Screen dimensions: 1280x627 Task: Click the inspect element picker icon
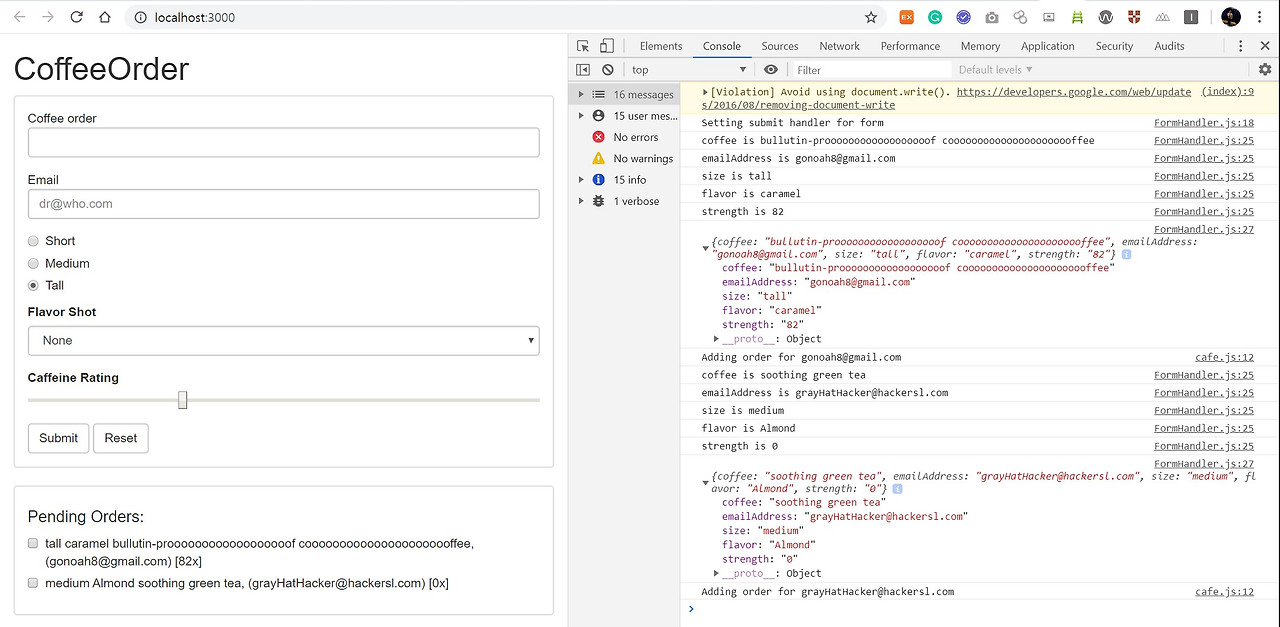pyautogui.click(x=584, y=46)
